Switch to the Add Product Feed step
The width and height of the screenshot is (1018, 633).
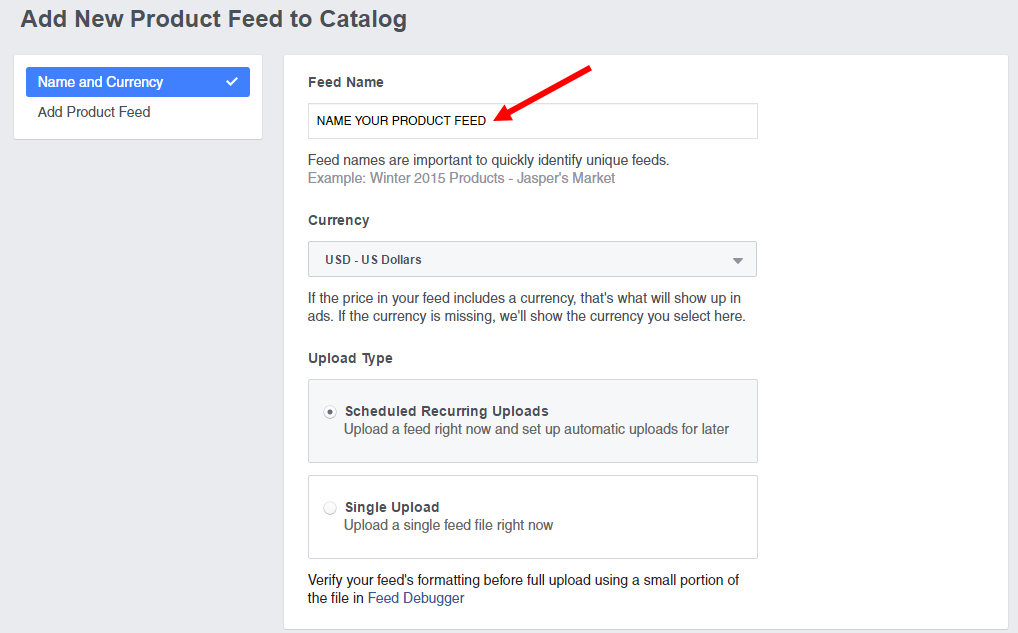pos(94,112)
